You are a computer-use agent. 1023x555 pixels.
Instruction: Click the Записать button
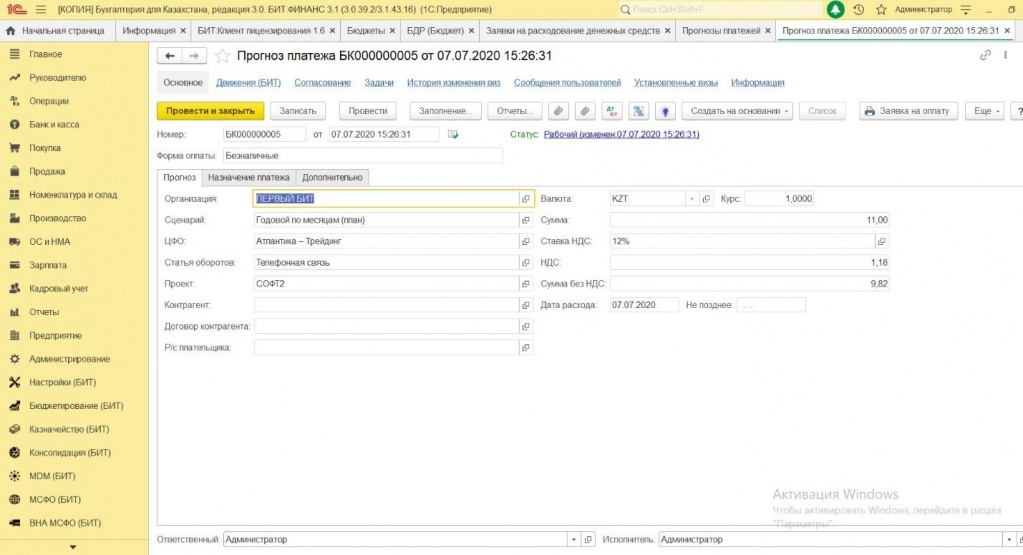[298, 111]
